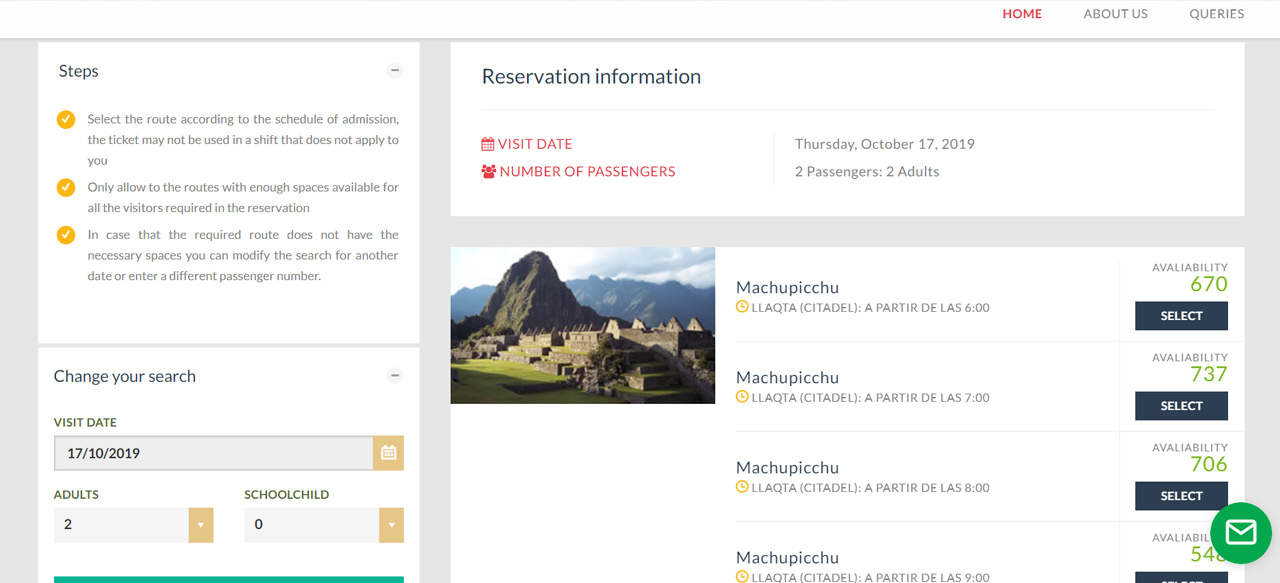Image resolution: width=1280 pixels, height=583 pixels.
Task: Click the calendar icon beside visit date field
Action: [x=388, y=453]
